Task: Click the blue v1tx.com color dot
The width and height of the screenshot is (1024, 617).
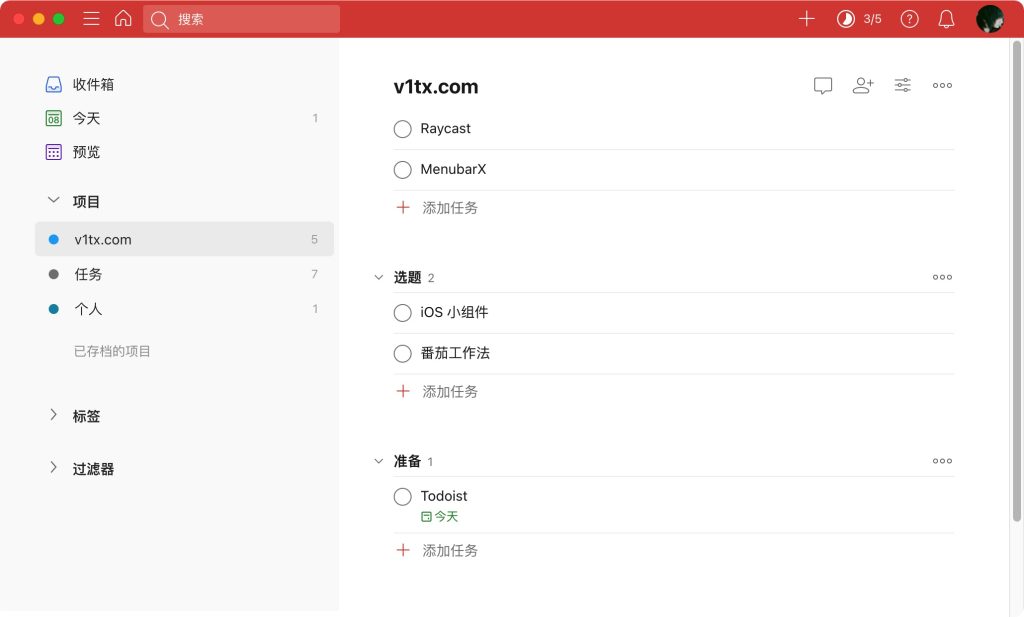Action: 54,240
